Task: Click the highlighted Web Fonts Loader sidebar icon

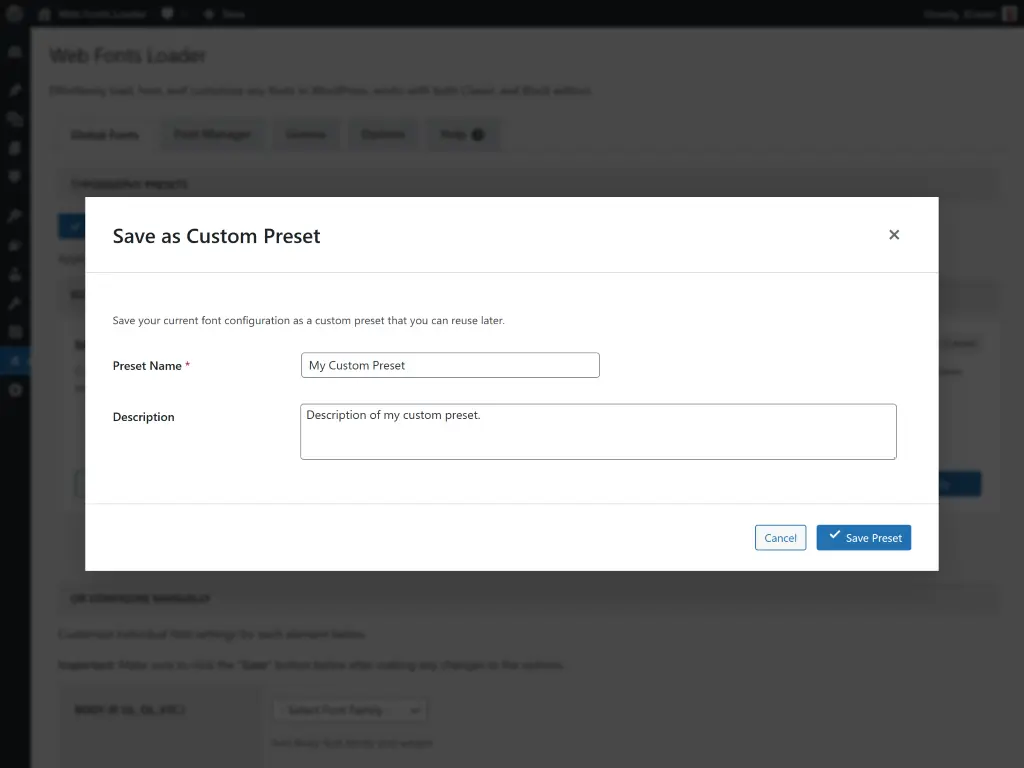Action: click(x=14, y=361)
